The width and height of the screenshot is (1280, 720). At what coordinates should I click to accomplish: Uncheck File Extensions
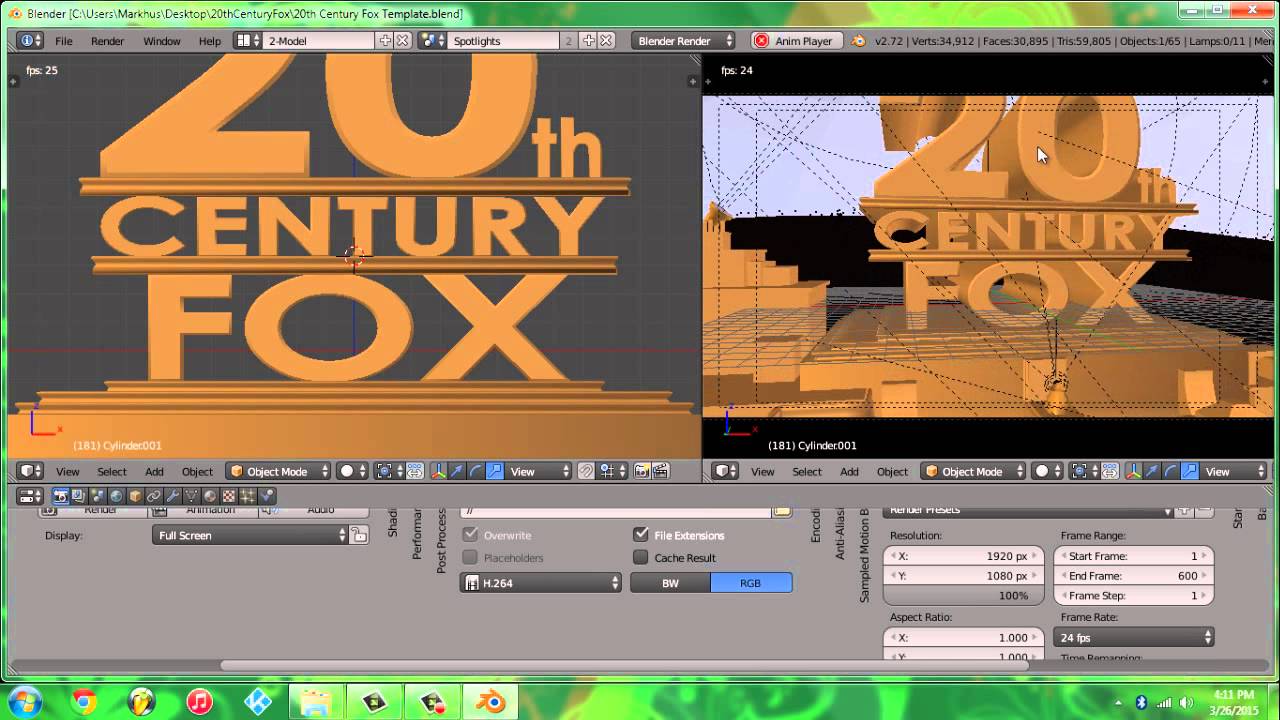[x=641, y=535]
